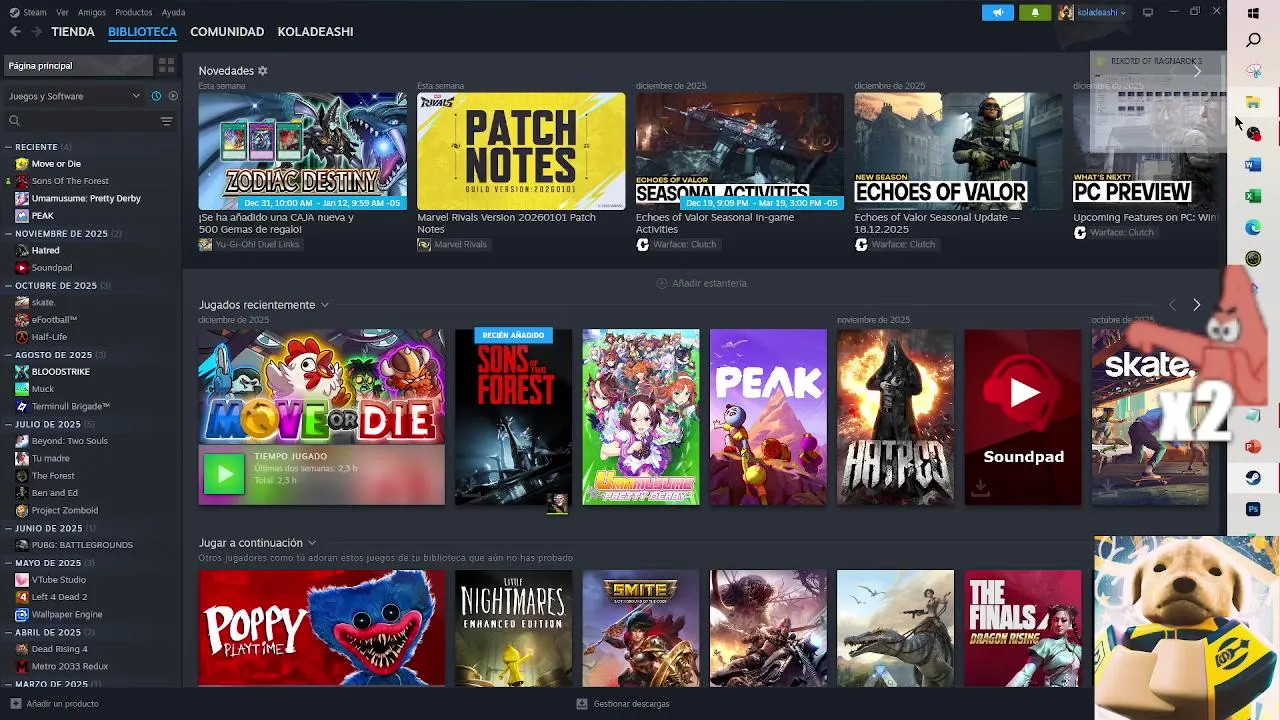The image size is (1280, 720).
Task: Toggle the ready-to-play filter icon
Action: pyautogui.click(x=173, y=96)
